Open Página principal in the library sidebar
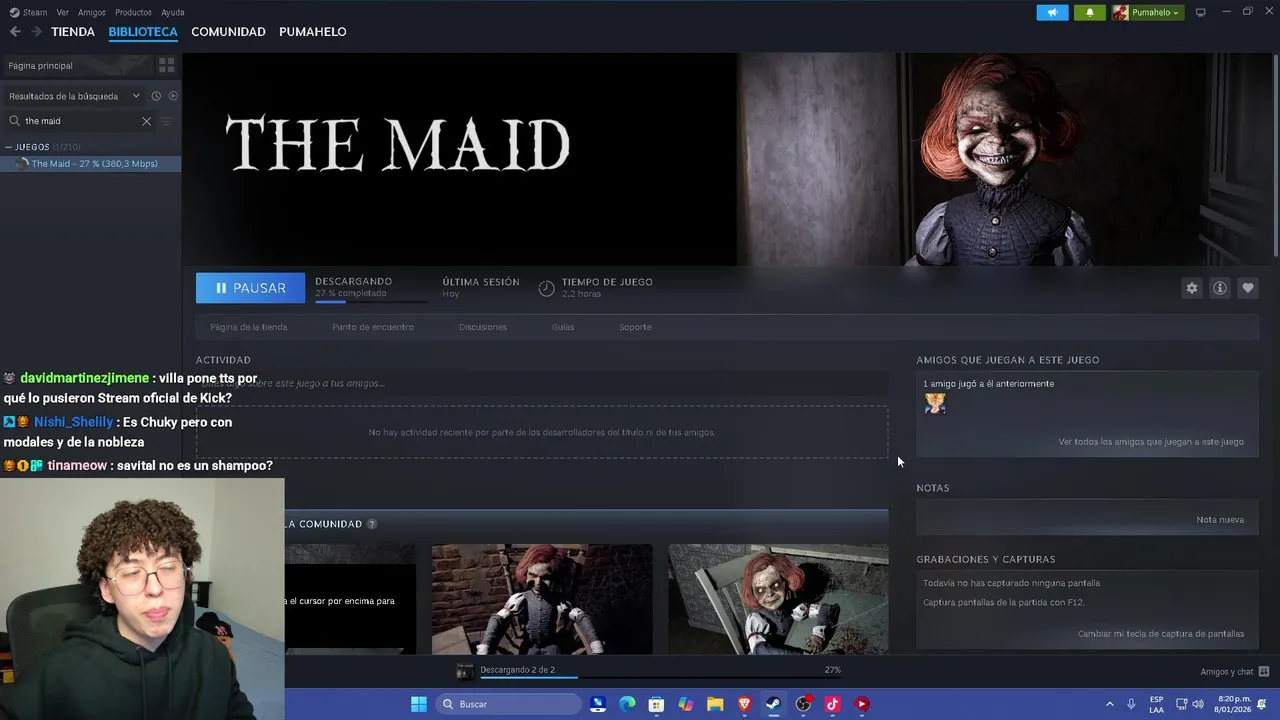This screenshot has height=720, width=1280. [77, 65]
